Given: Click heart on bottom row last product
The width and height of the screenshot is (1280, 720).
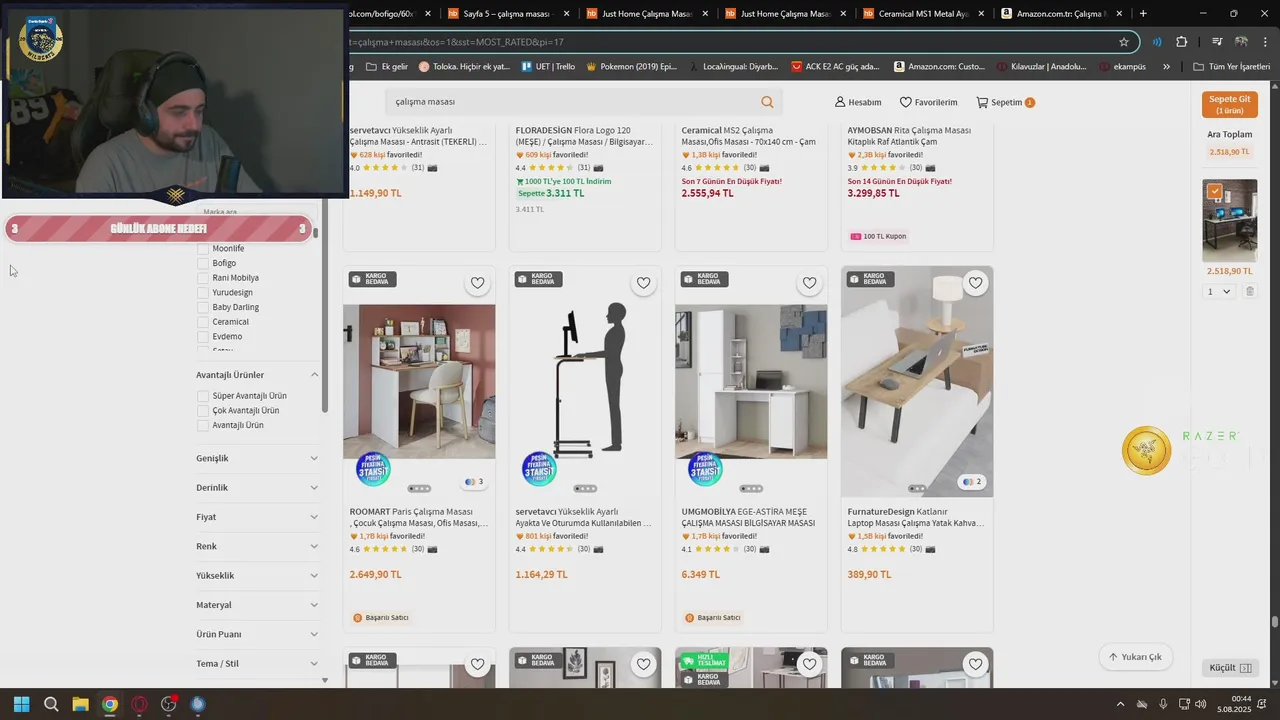Looking at the screenshot, I should (975, 664).
